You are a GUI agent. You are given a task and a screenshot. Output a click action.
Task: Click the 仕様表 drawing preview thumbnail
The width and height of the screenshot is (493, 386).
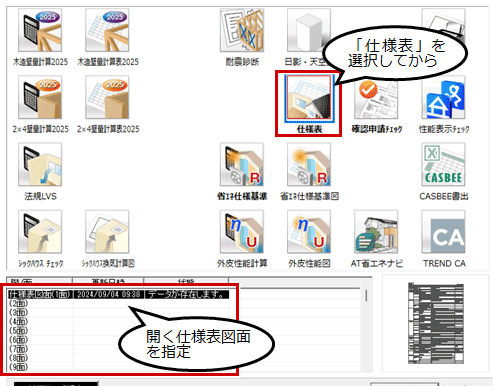(436, 323)
